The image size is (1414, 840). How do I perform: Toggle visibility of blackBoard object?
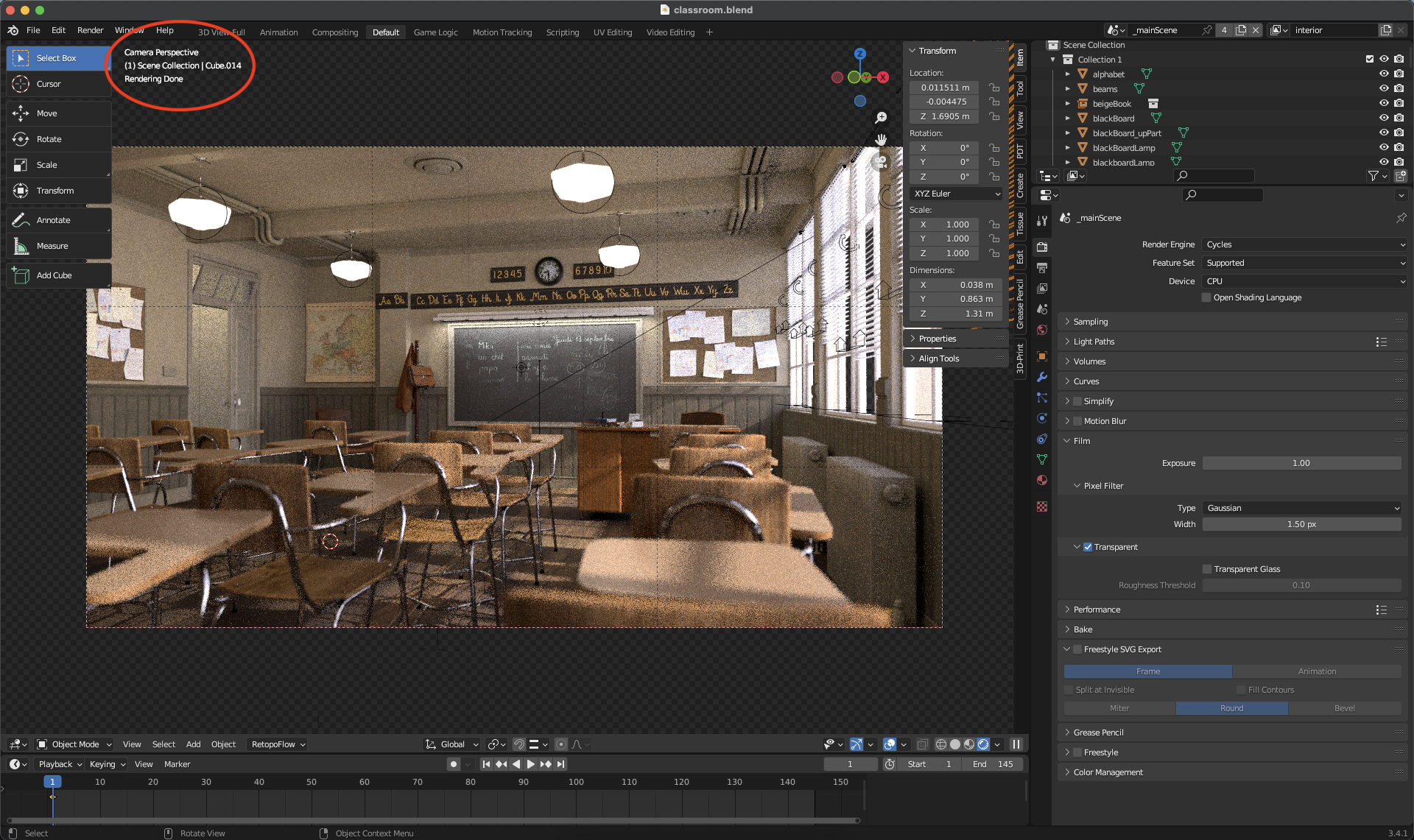pyautogui.click(x=1384, y=118)
